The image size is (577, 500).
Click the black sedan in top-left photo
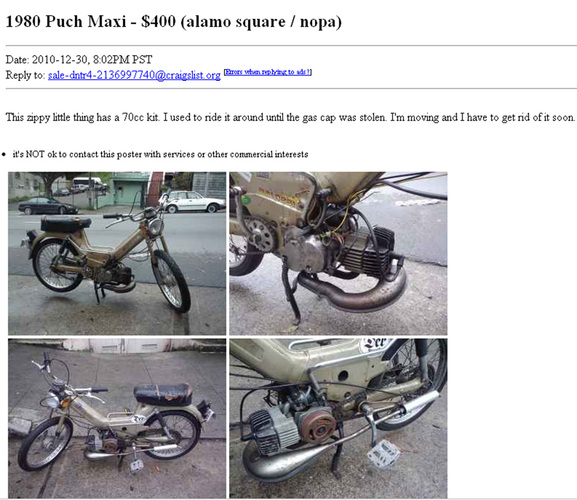[48, 206]
